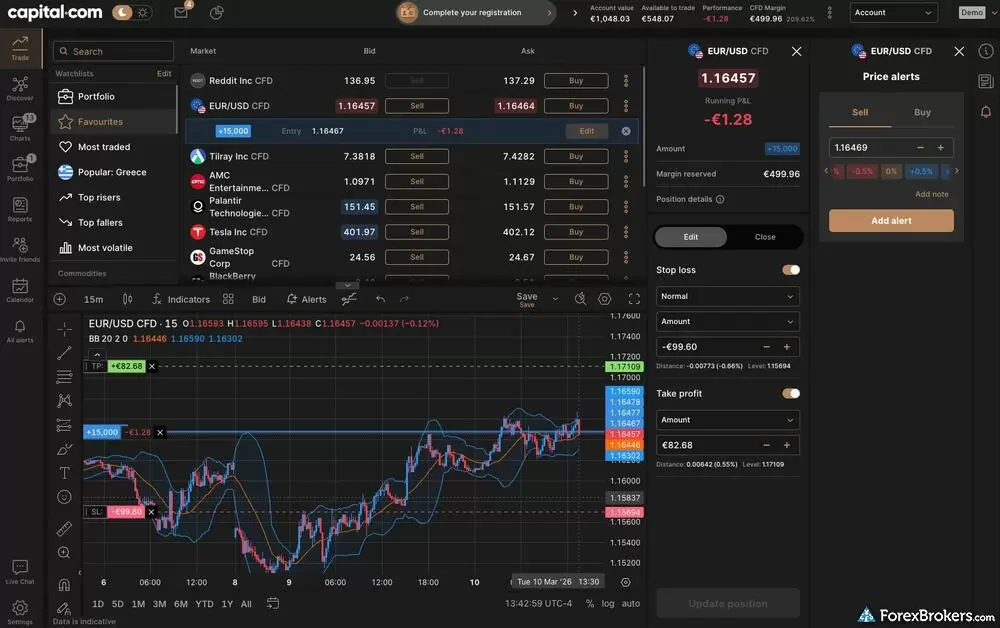Expand the Save chart dropdown arrow
The image size is (1000, 628).
coord(555,299)
